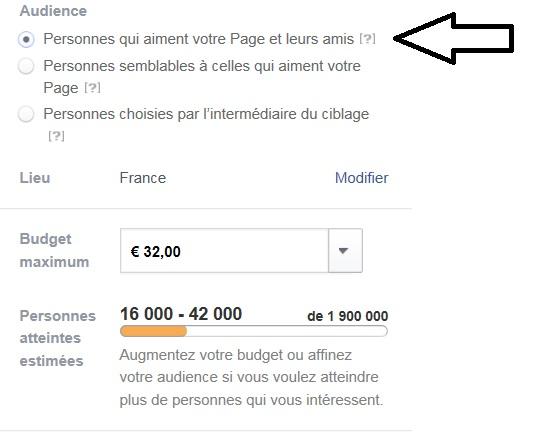Click the orange filled part of the reach bar
Screen dimensions: 535x438
(154, 331)
